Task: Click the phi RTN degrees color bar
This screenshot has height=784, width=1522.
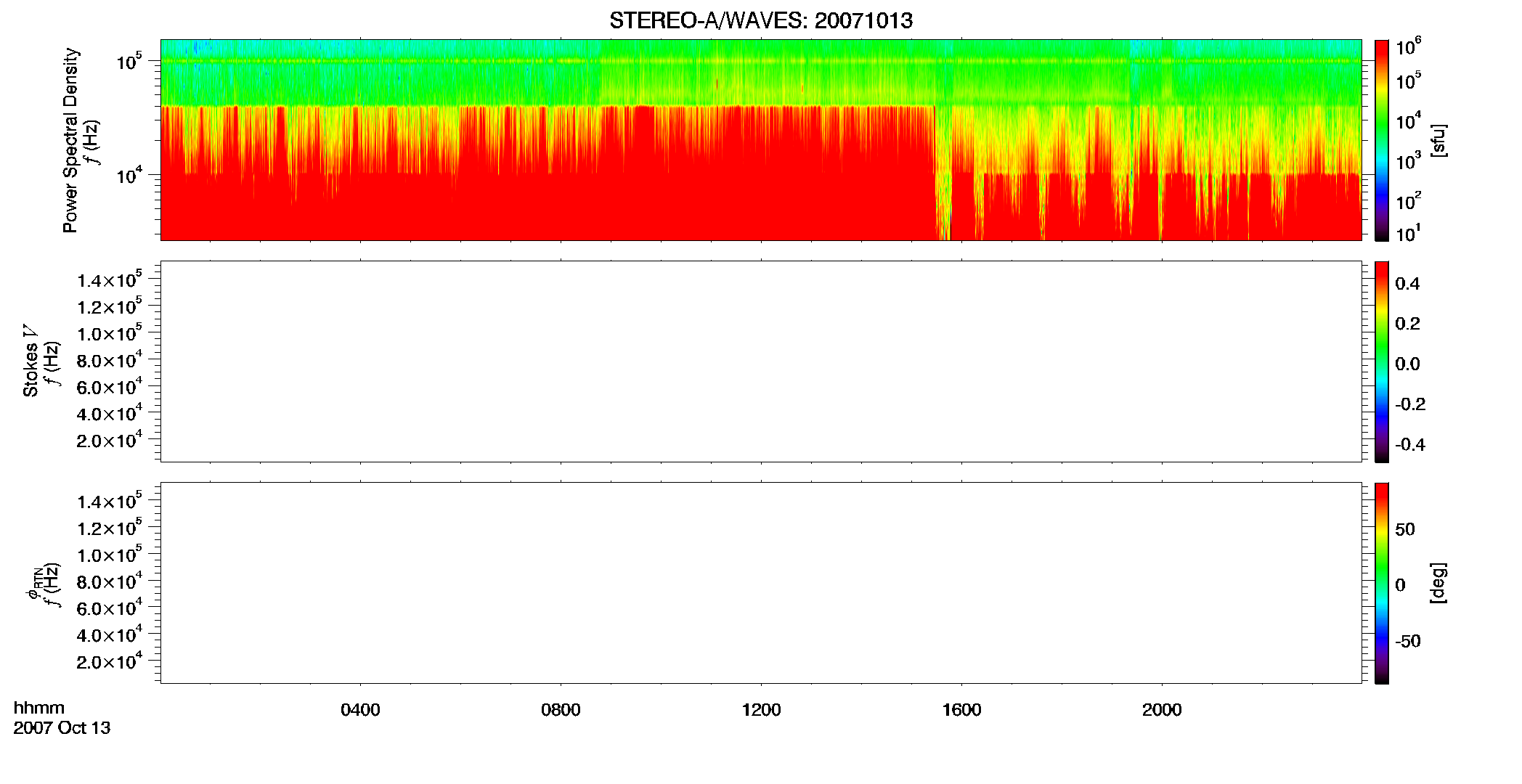Action: [1382, 583]
